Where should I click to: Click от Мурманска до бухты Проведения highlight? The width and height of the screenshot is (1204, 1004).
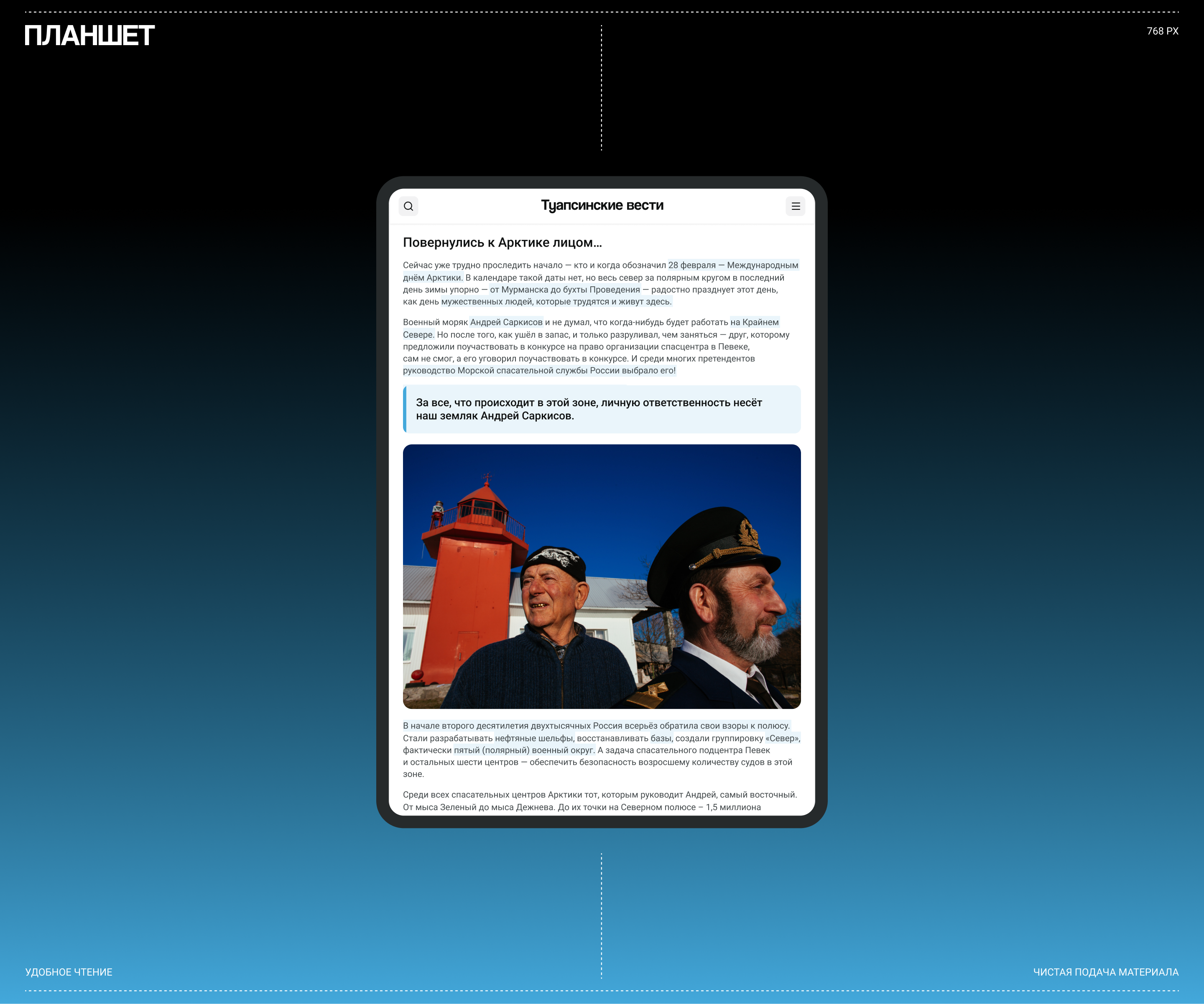[565, 290]
